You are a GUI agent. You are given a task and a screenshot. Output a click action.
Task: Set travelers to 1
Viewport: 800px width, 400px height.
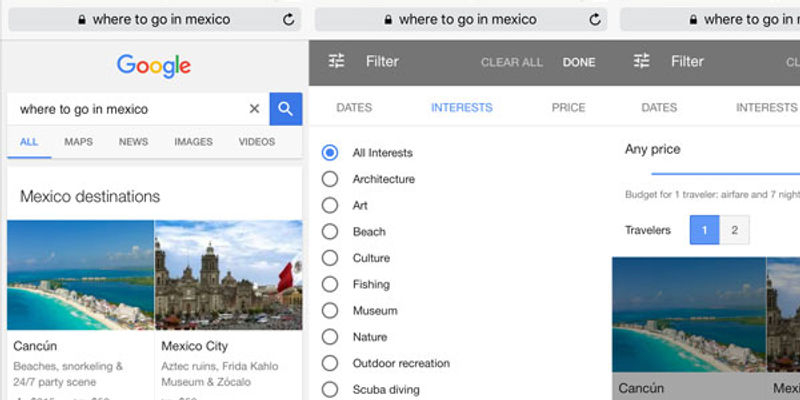(x=705, y=230)
